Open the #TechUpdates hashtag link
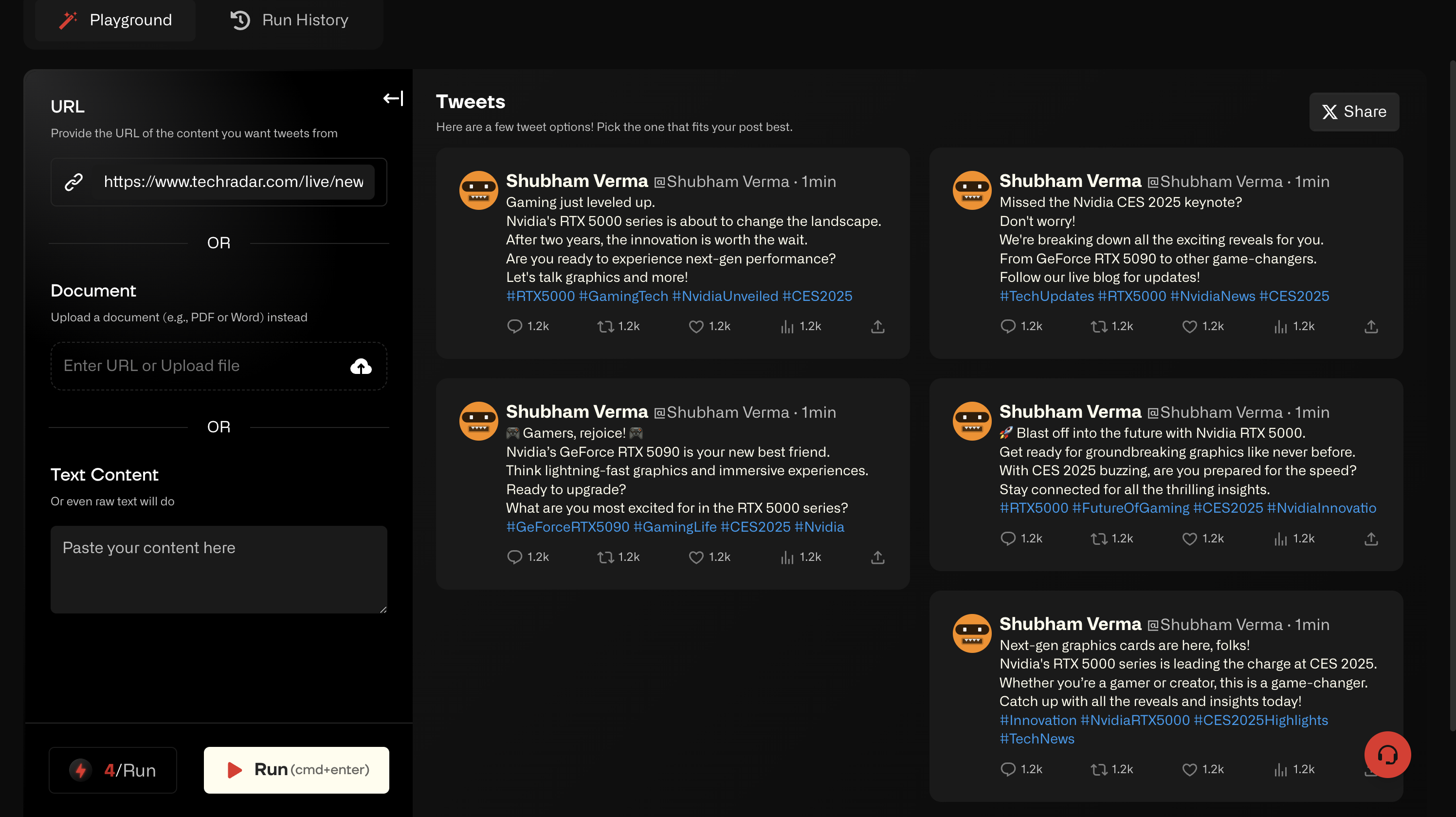The width and height of the screenshot is (1456, 817). tap(1047, 296)
